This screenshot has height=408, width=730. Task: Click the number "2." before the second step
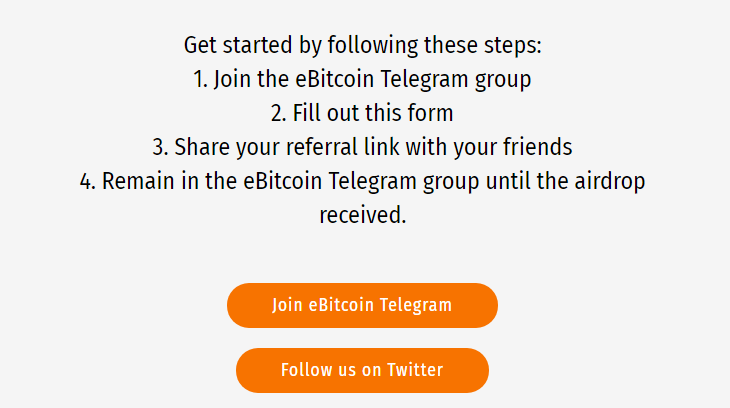coord(278,113)
